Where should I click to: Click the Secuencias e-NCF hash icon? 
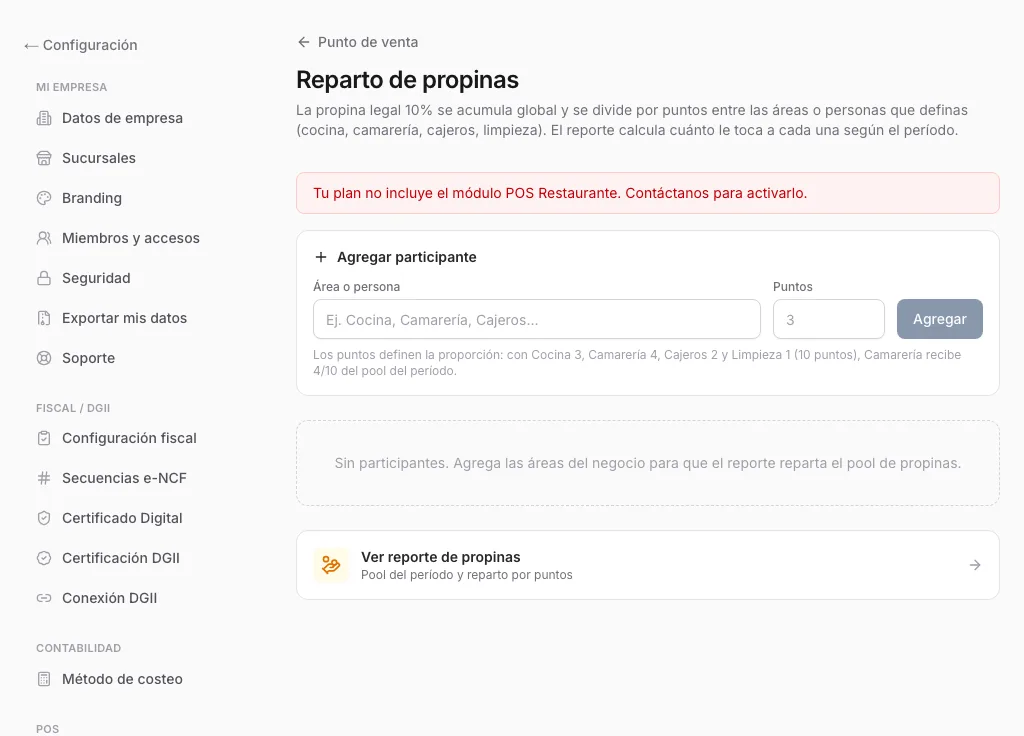coord(44,478)
